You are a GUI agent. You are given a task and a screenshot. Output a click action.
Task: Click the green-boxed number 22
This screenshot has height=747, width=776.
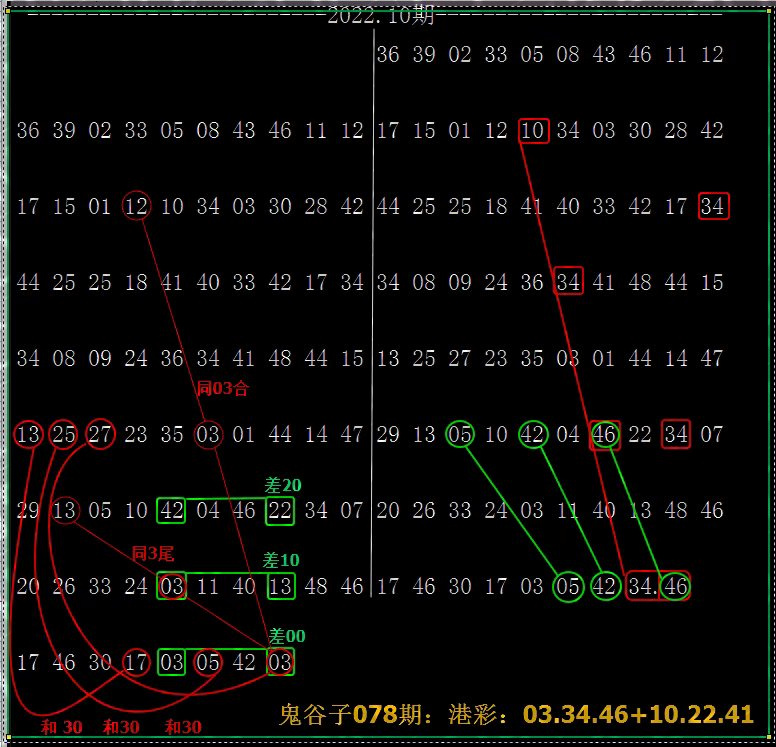tap(281, 510)
